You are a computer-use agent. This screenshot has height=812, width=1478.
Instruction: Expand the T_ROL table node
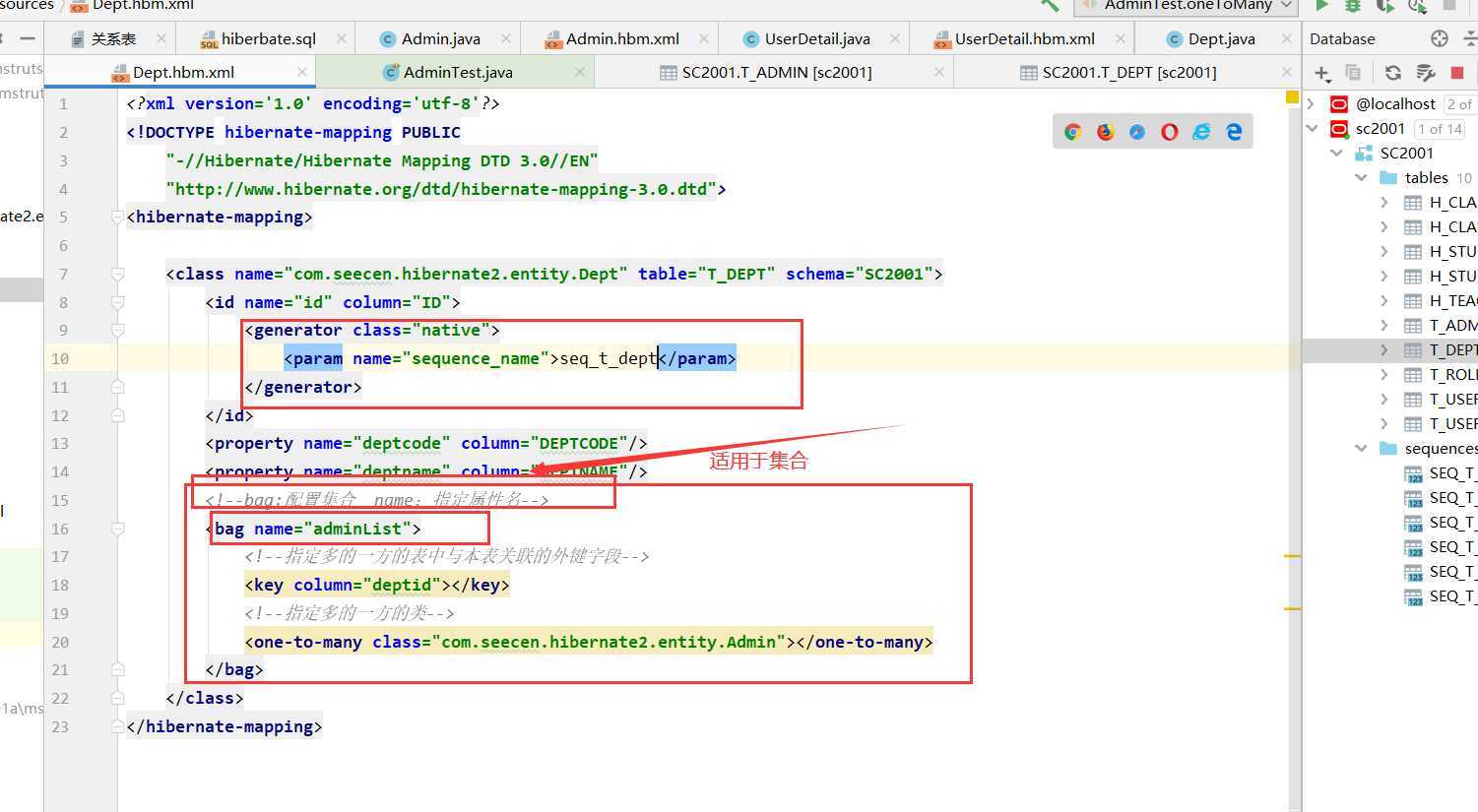1384,374
